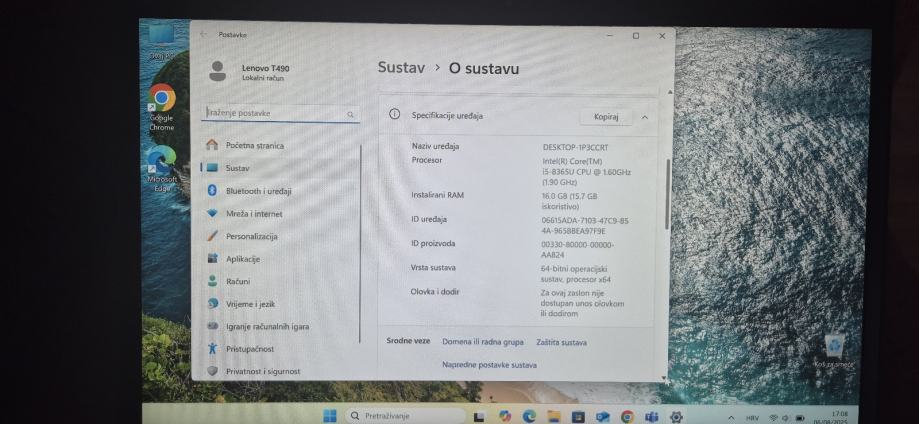Open Outlook from the taskbar

603,417
